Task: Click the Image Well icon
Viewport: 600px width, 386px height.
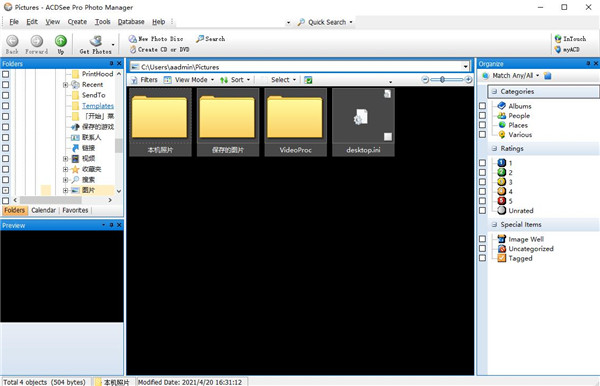Action: point(502,239)
